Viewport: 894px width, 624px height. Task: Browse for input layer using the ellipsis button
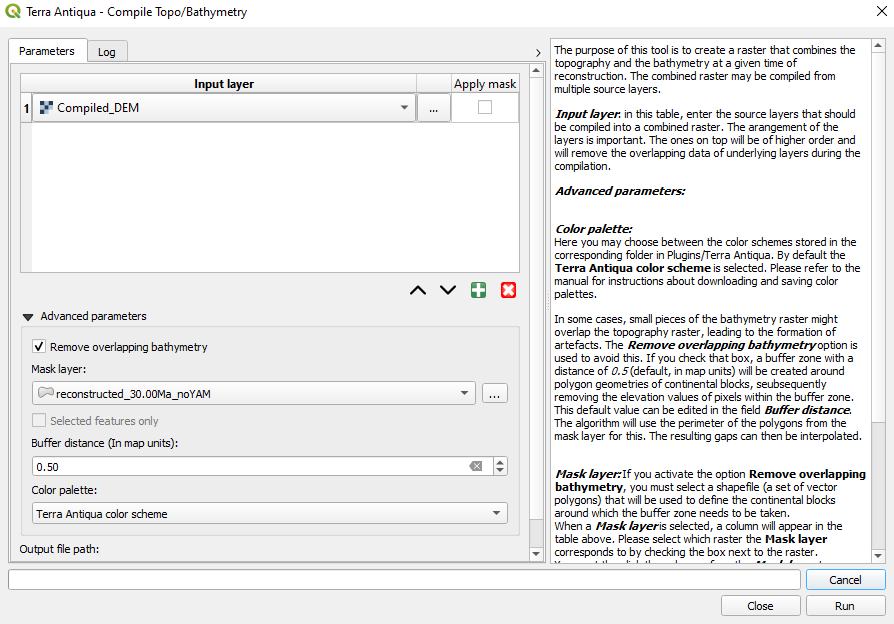(x=433, y=109)
